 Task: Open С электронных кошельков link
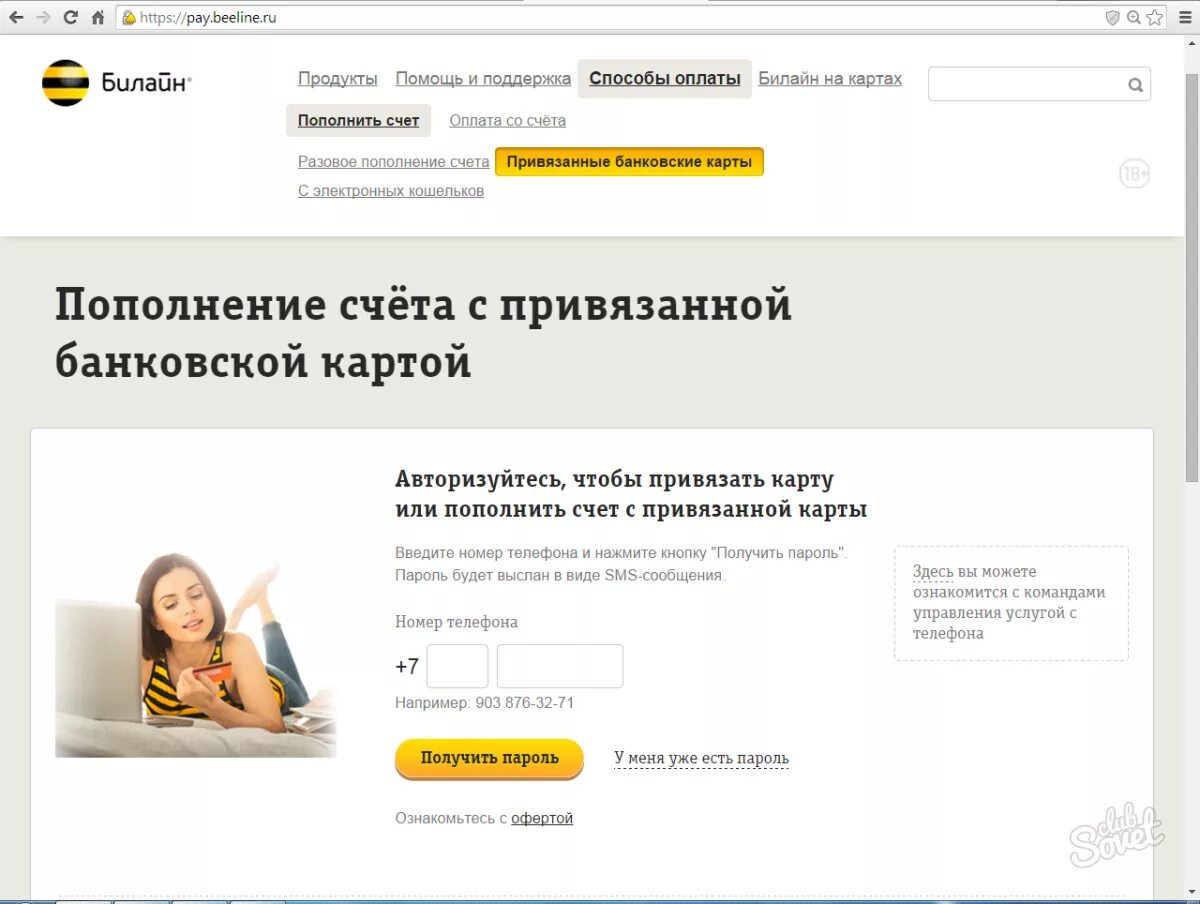click(391, 191)
